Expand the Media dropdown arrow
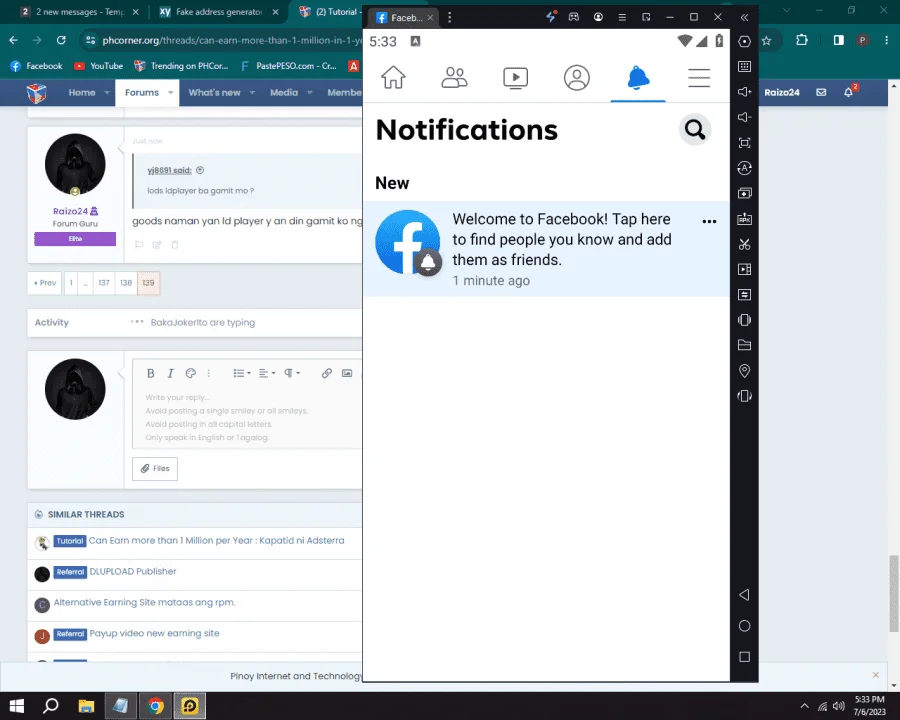Viewport: 900px width, 720px height. (309, 92)
